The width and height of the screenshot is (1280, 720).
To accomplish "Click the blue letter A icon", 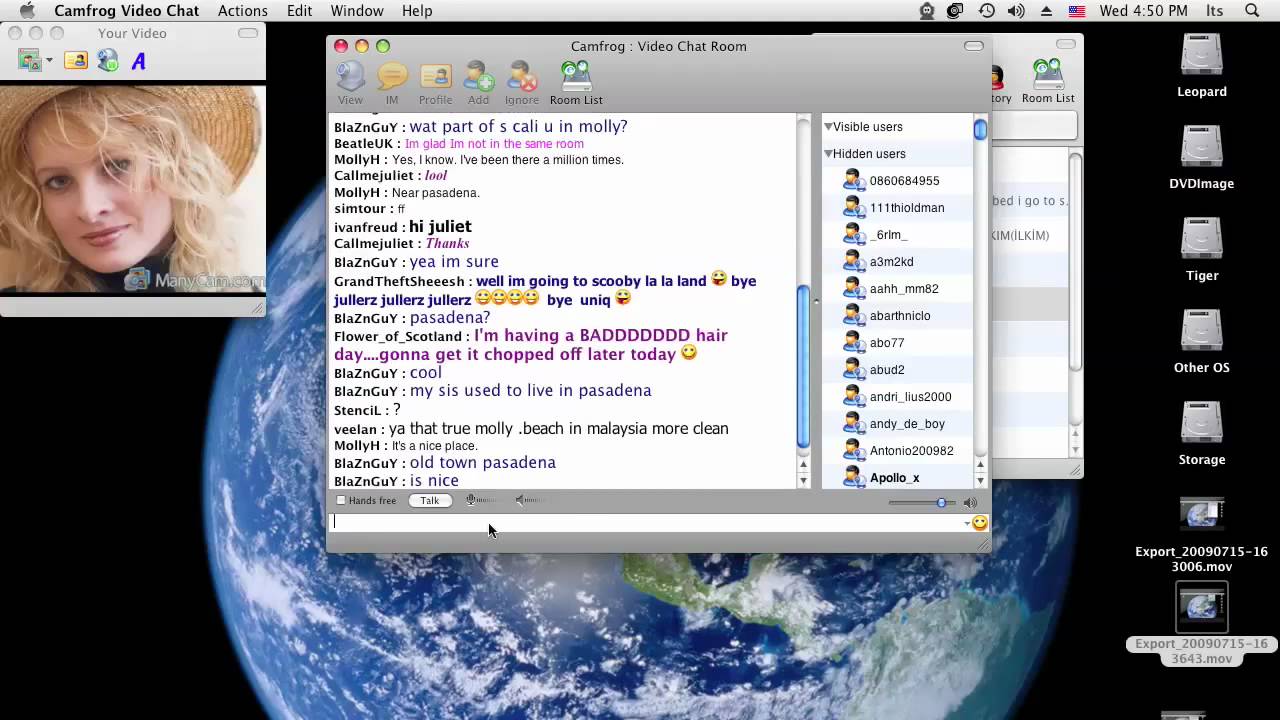I will tap(139, 61).
